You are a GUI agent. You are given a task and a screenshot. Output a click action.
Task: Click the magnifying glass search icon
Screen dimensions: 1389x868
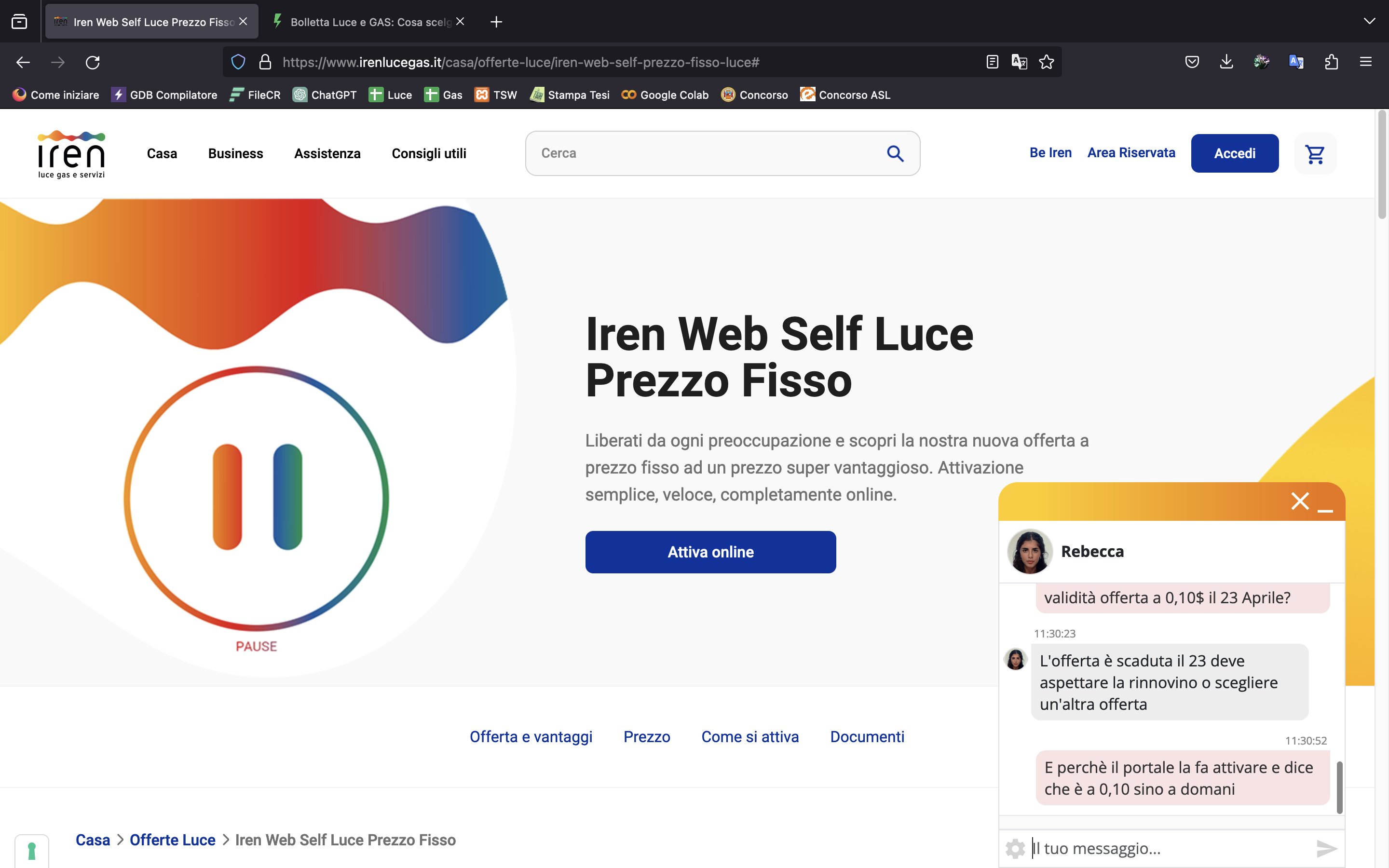(x=896, y=153)
